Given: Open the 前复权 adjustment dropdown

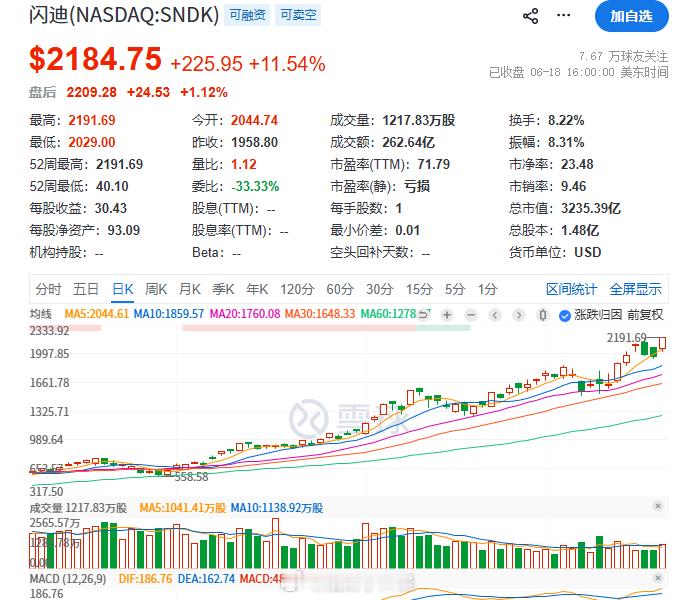Looking at the screenshot, I should [x=645, y=315].
